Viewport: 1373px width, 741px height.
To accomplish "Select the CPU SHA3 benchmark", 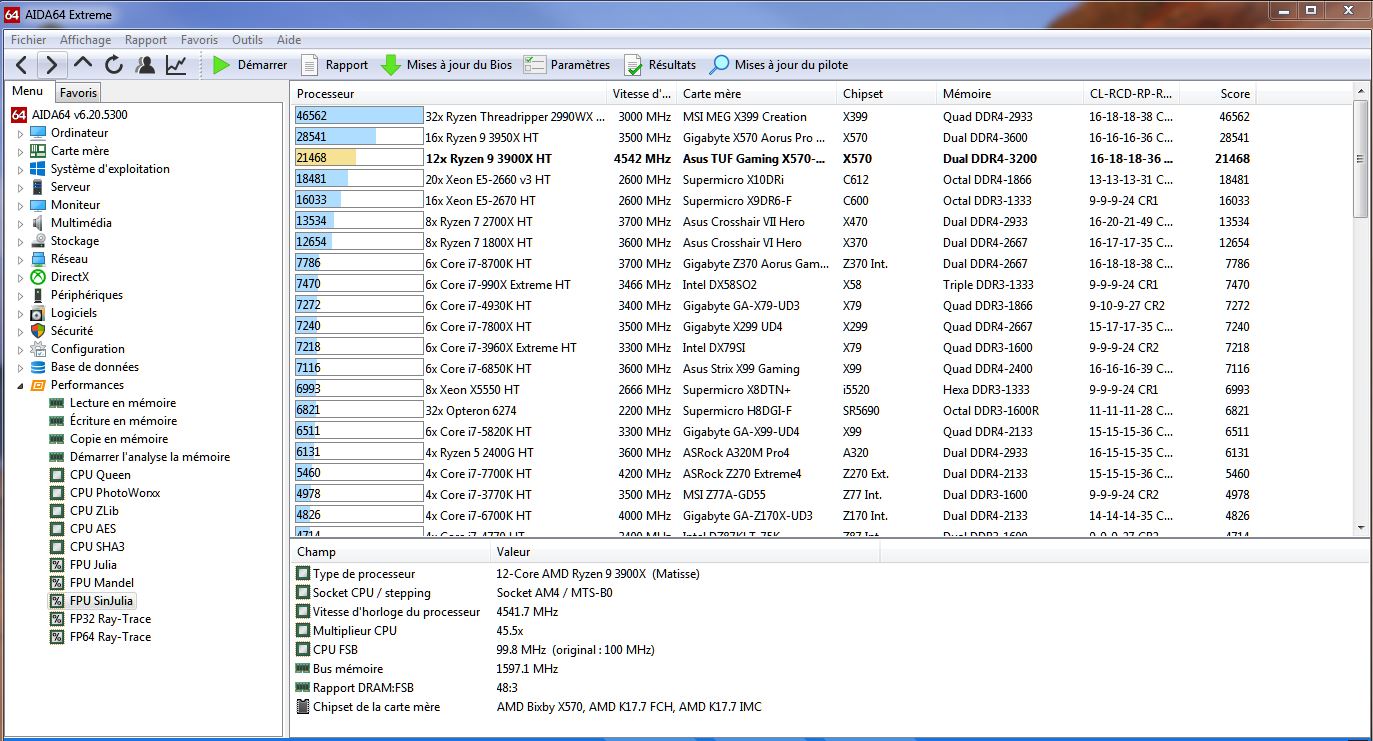I will click(97, 547).
